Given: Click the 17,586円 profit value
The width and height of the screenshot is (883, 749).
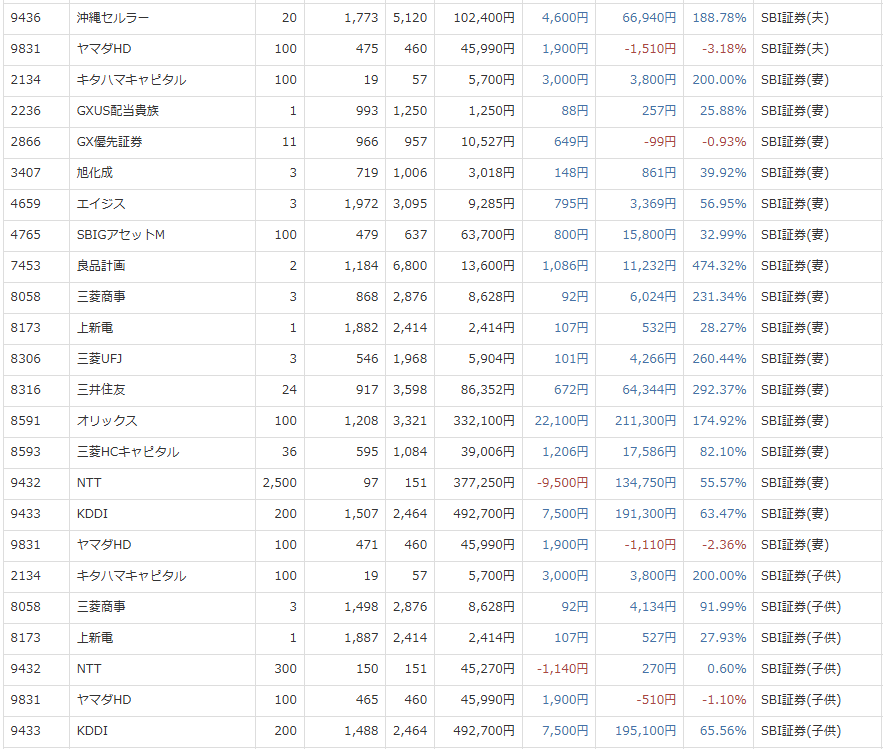Looking at the screenshot, I should 649,452.
